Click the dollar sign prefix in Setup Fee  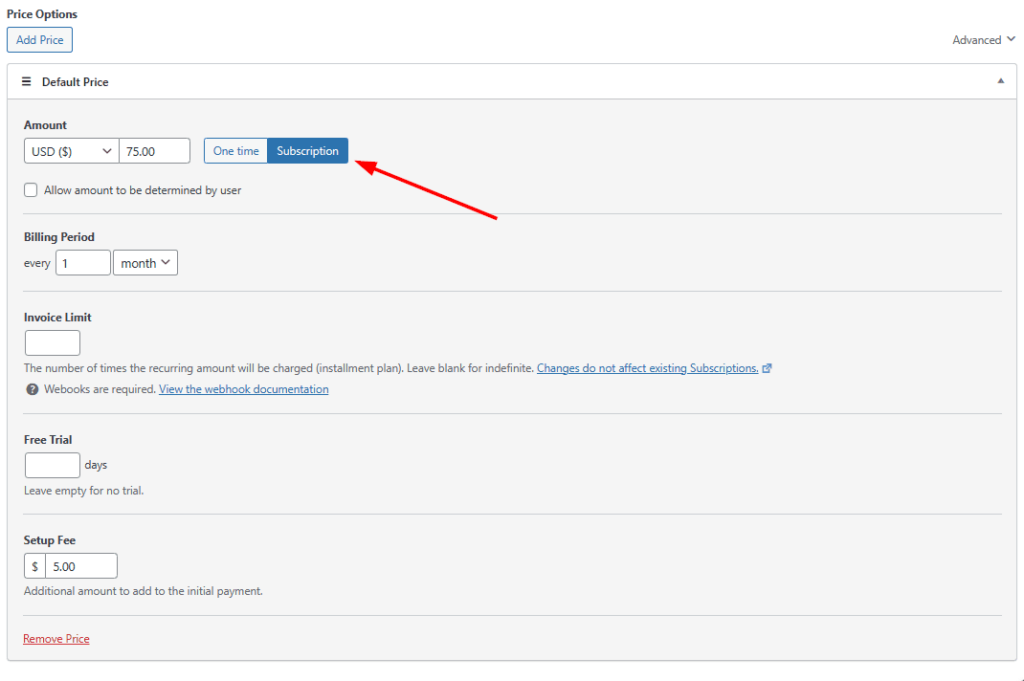click(35, 566)
